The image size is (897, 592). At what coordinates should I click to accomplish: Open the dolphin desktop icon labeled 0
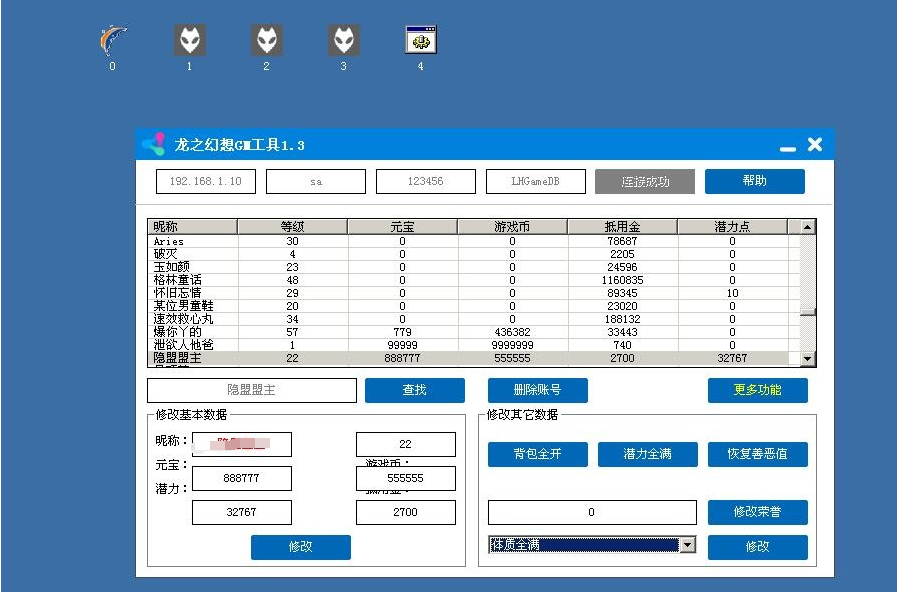click(113, 41)
